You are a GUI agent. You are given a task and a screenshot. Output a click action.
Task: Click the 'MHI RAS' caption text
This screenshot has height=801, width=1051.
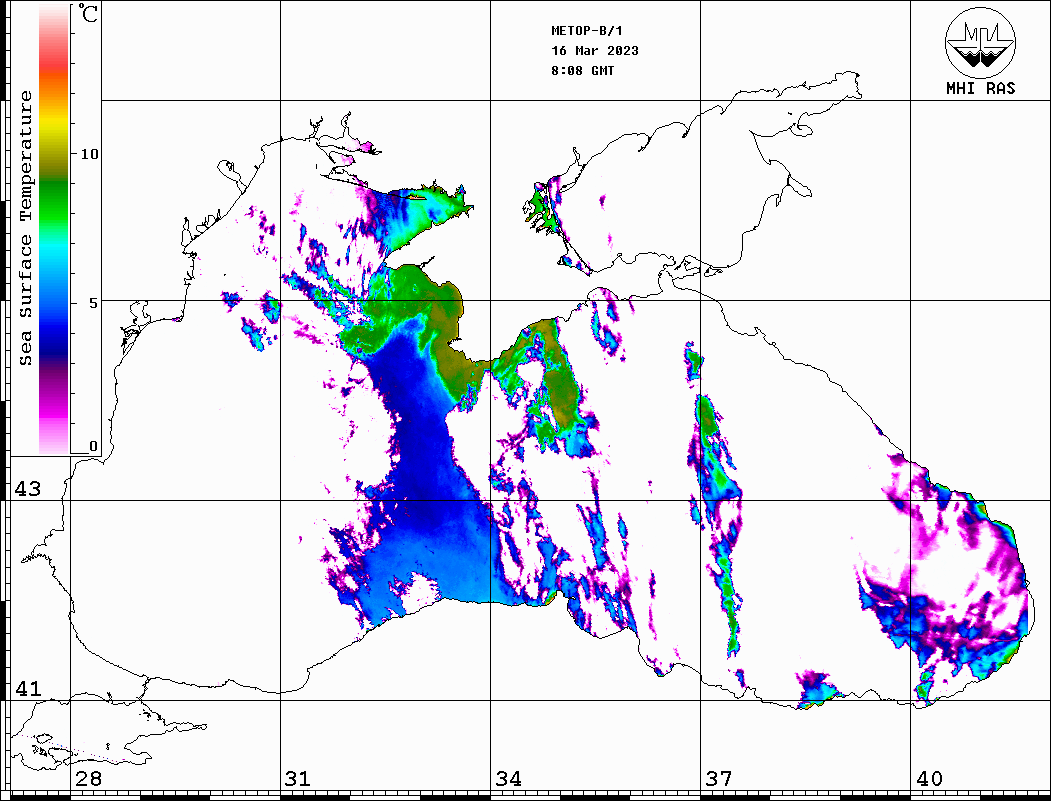980,88
